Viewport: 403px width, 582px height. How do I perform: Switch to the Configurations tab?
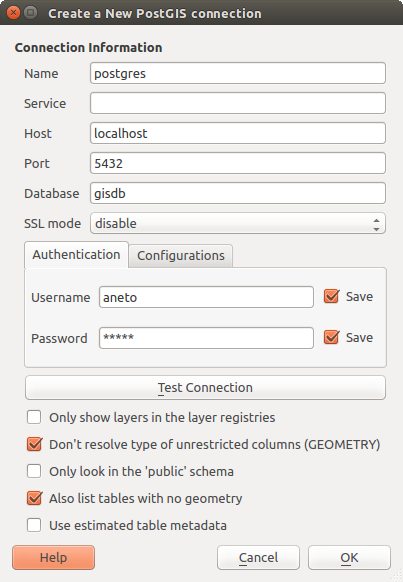point(181,255)
